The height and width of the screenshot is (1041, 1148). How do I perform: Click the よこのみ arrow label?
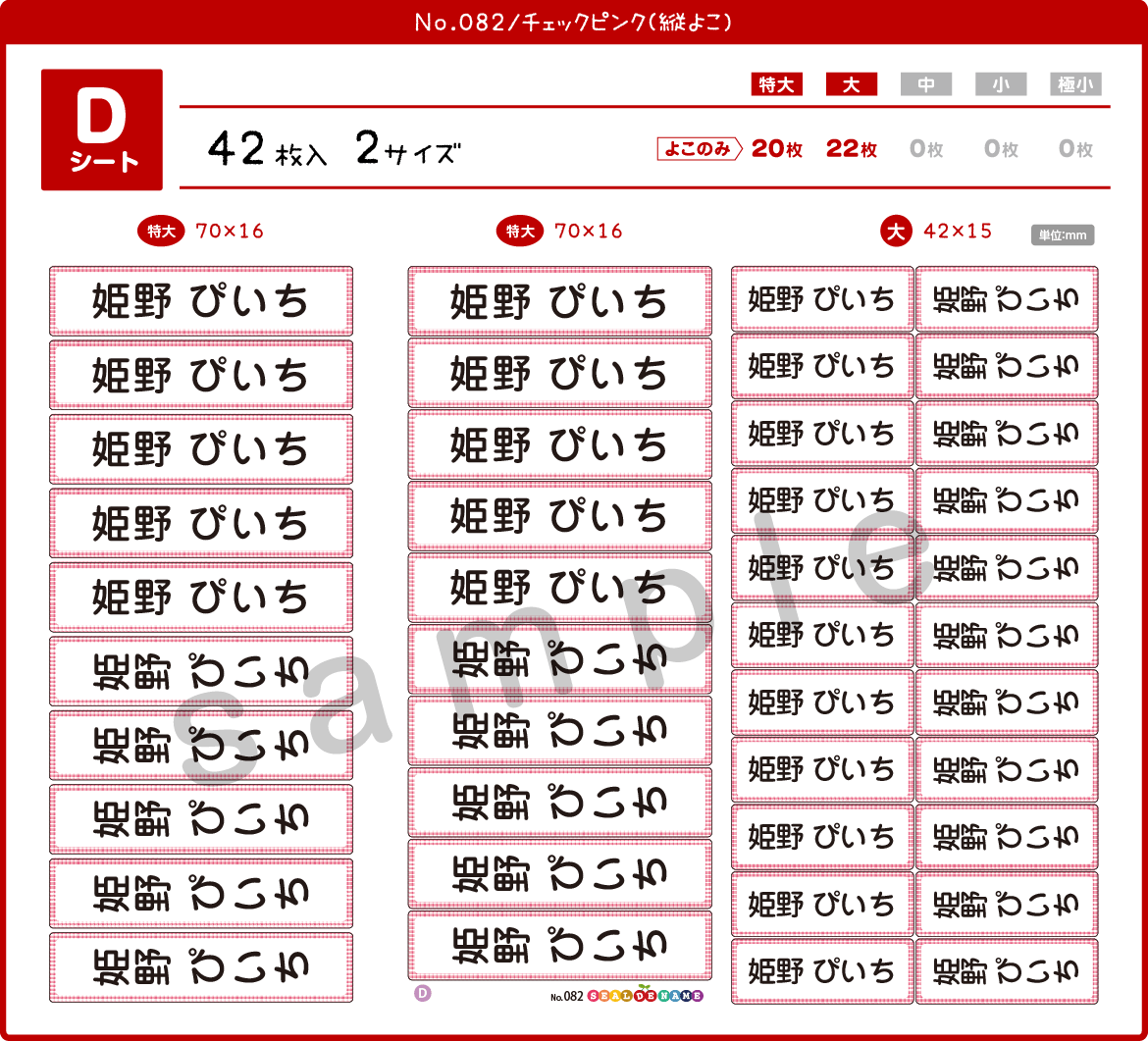click(x=700, y=148)
